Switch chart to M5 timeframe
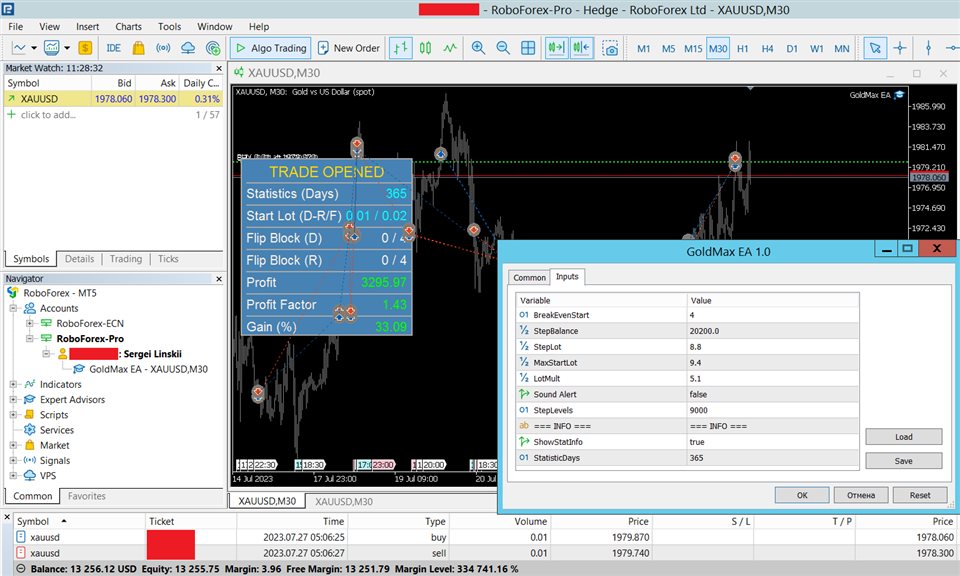This screenshot has width=960, height=576. [x=668, y=48]
